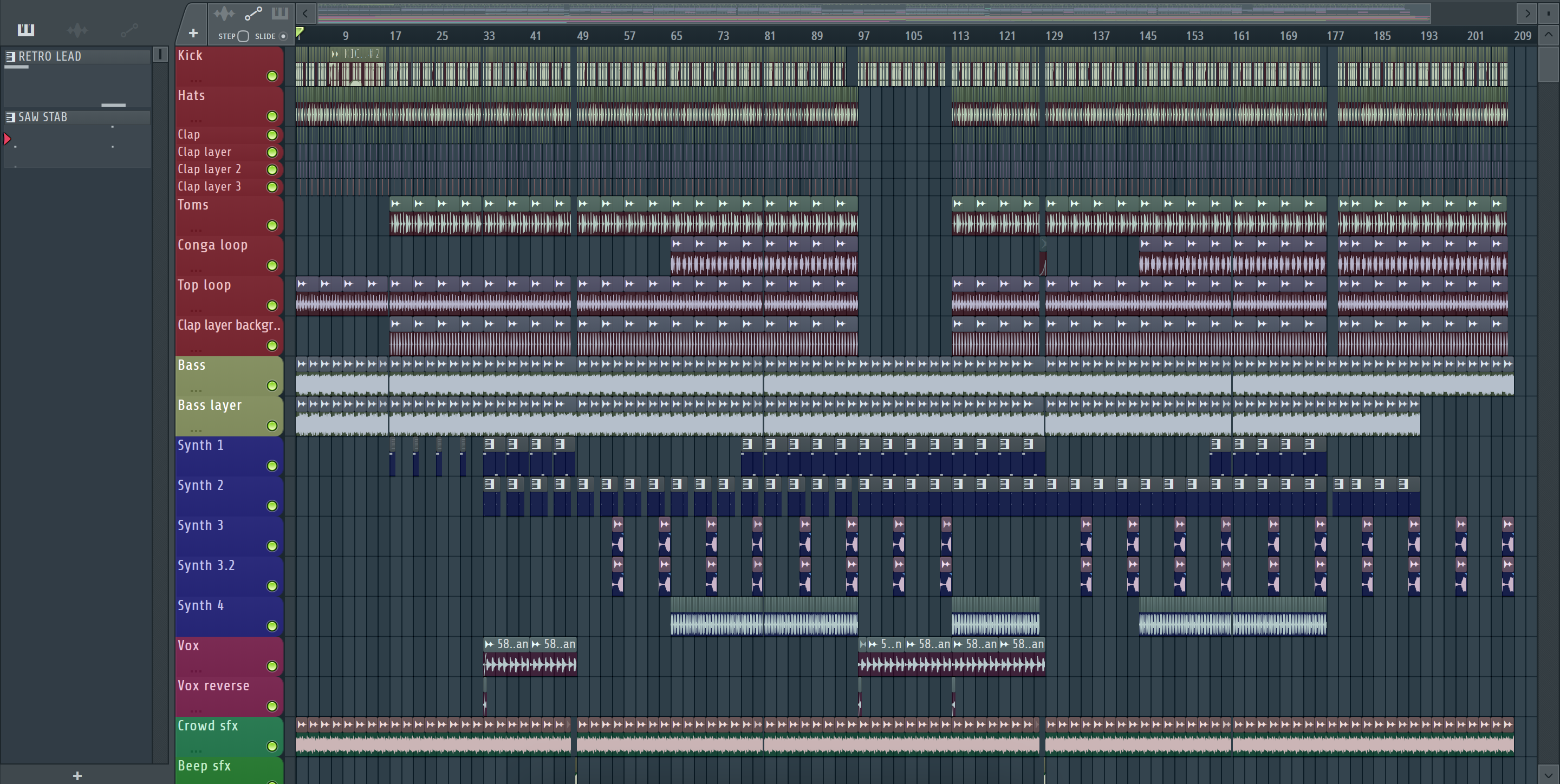Focus audio clips in the playlist header
This screenshot has height=784, width=1560.
click(224, 14)
